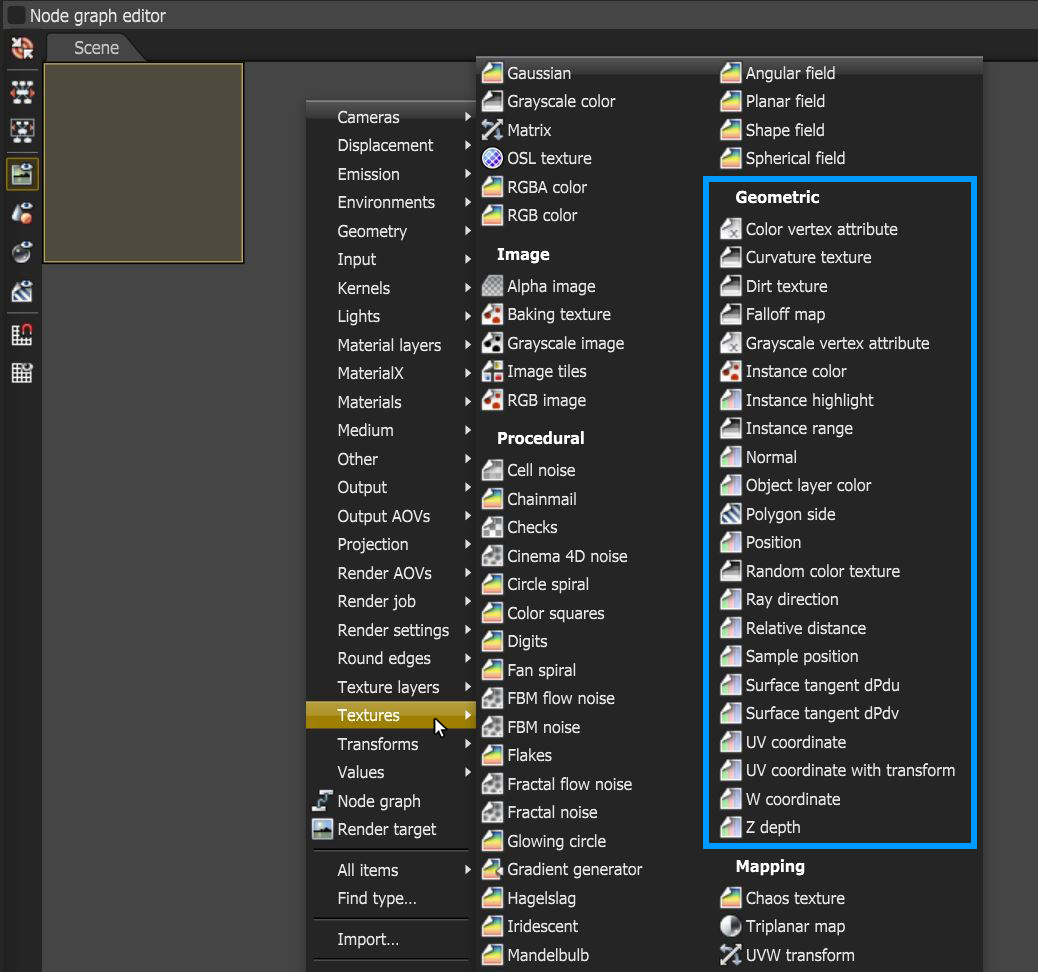Viewport: 1038px width, 972px height.
Task: Toggle grid snapping with the magnet icon
Action: pos(22,334)
